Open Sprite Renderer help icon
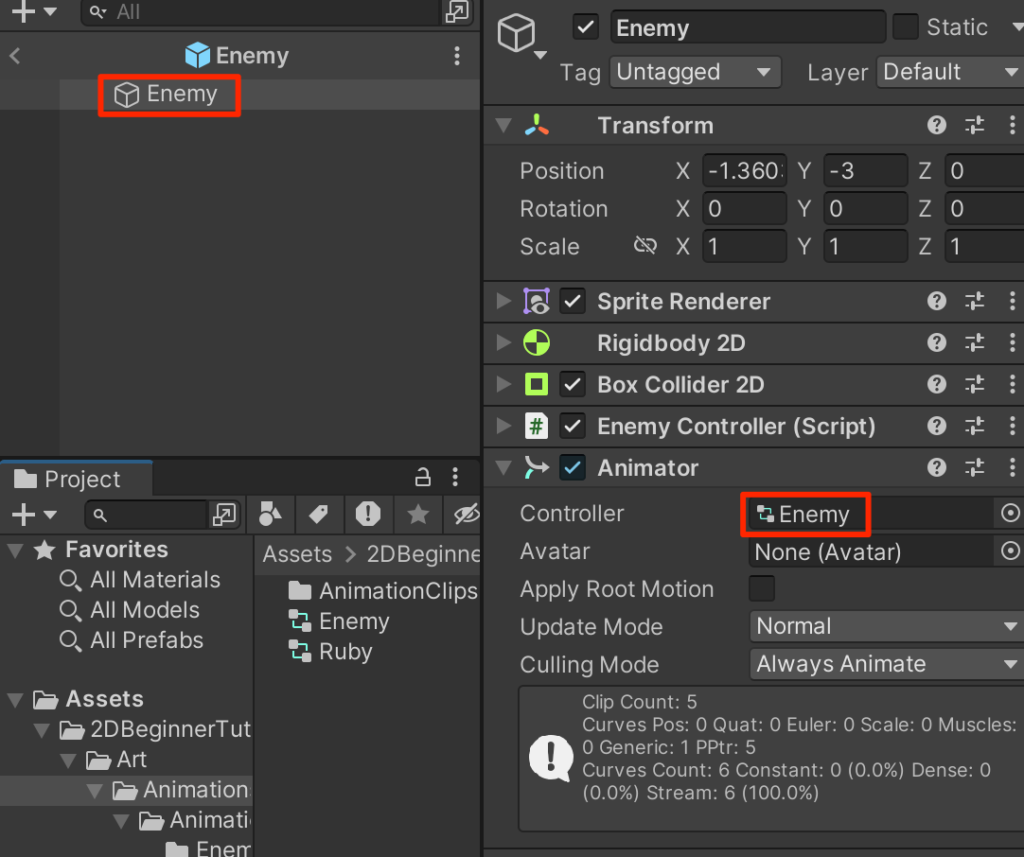 (x=936, y=301)
